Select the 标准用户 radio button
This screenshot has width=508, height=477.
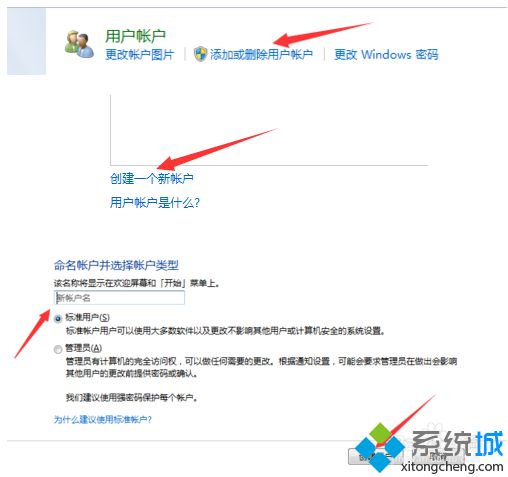58,319
